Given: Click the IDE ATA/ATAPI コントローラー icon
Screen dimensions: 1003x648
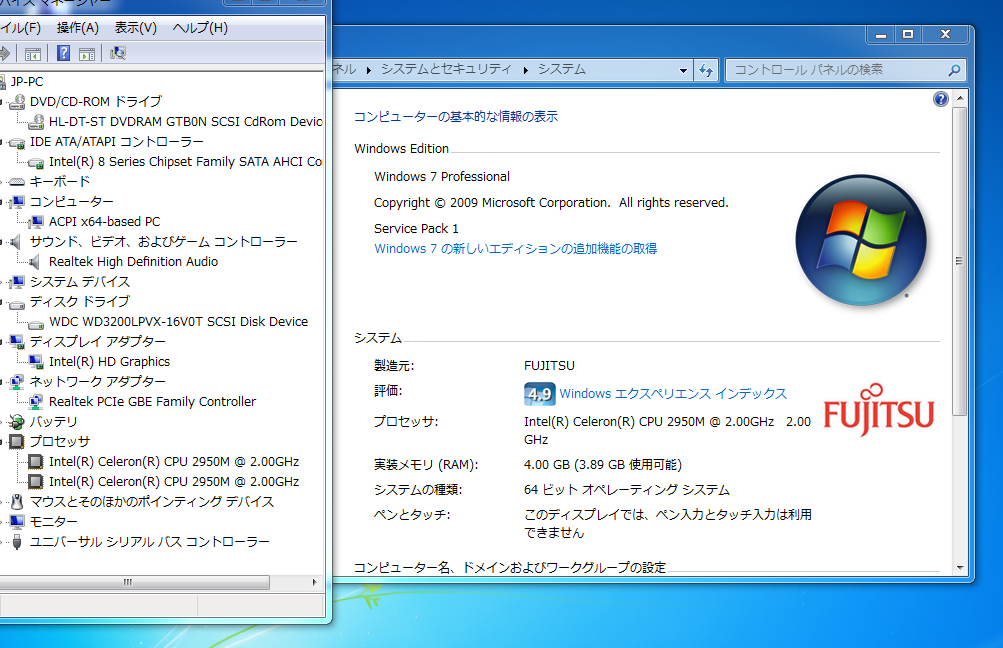Looking at the screenshot, I should 17,142.
